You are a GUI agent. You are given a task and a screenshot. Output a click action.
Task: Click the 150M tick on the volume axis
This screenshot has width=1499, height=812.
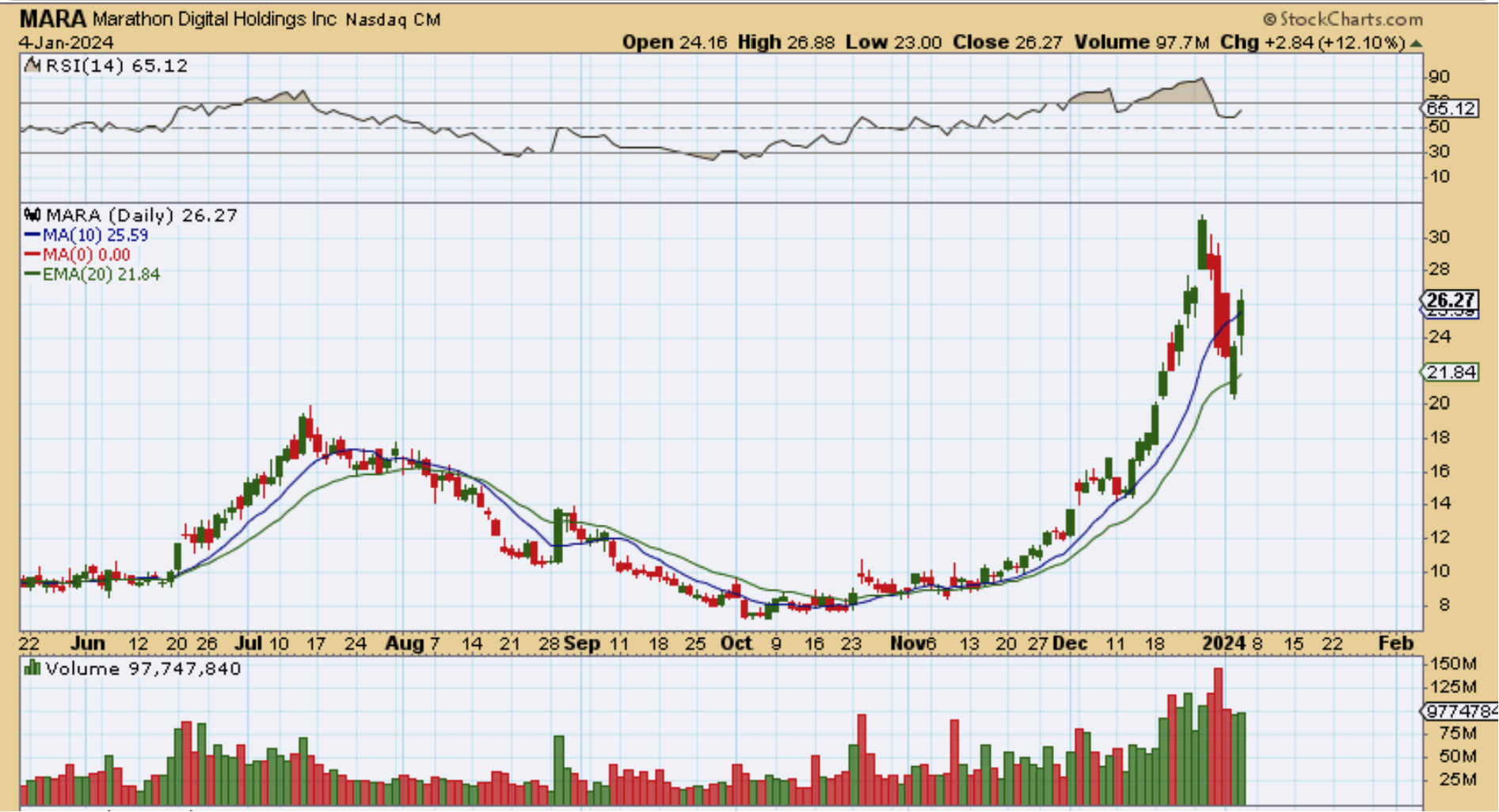click(x=1452, y=663)
